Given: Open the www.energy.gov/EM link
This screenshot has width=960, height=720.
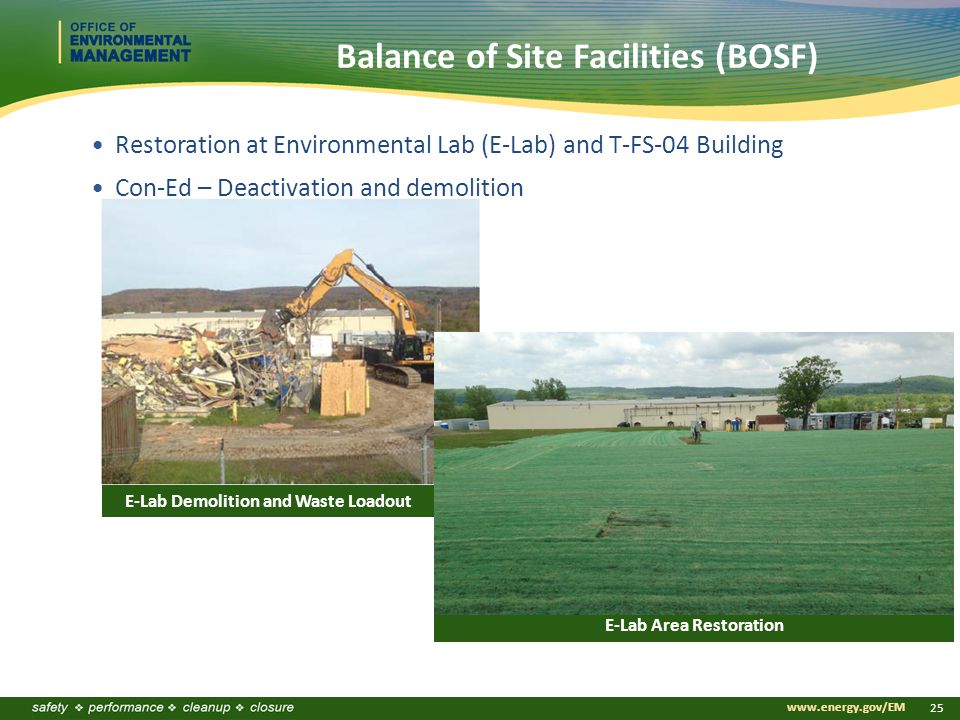Looking at the screenshot, I should [846, 708].
